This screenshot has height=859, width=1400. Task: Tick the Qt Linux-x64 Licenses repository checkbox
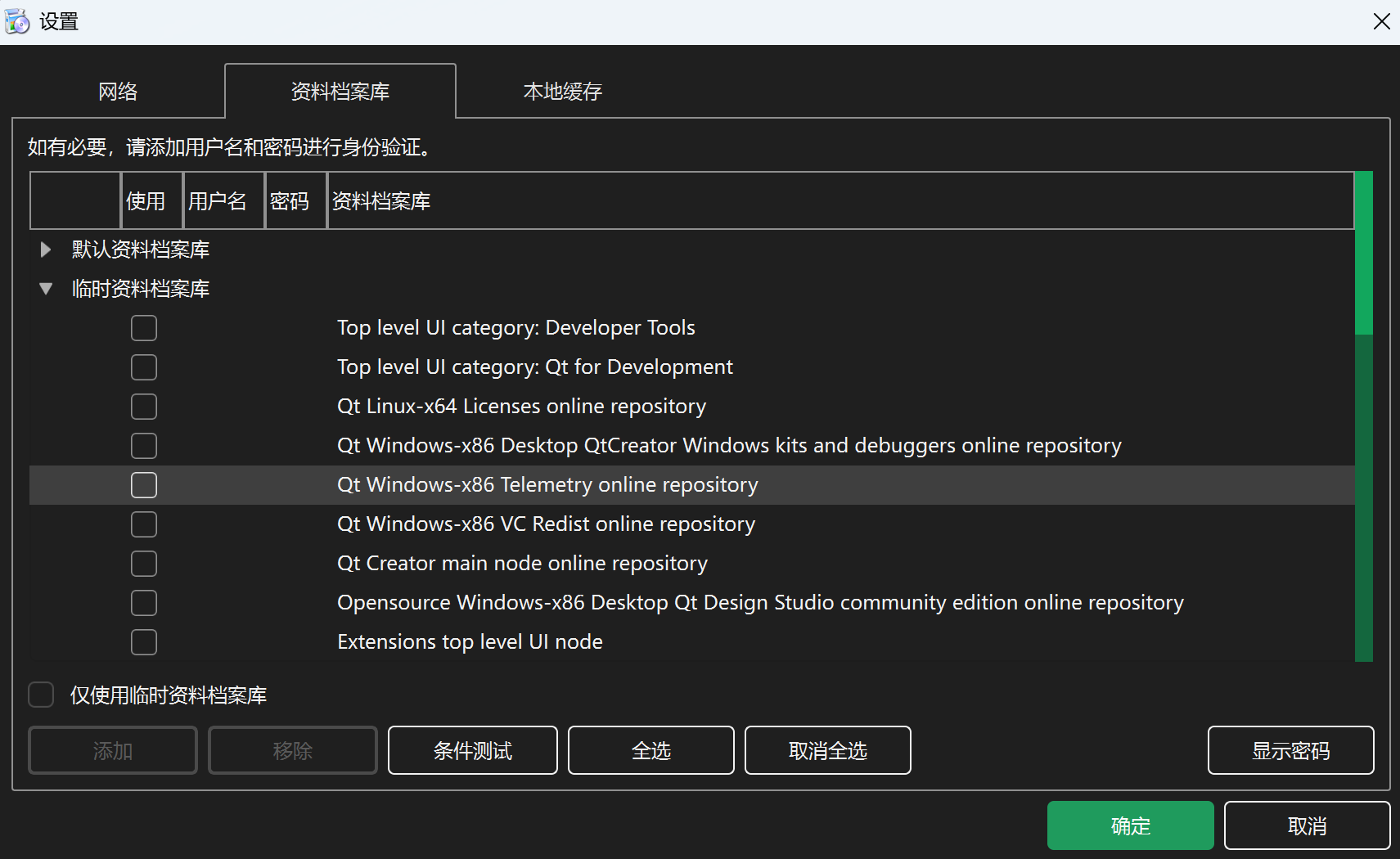144,407
